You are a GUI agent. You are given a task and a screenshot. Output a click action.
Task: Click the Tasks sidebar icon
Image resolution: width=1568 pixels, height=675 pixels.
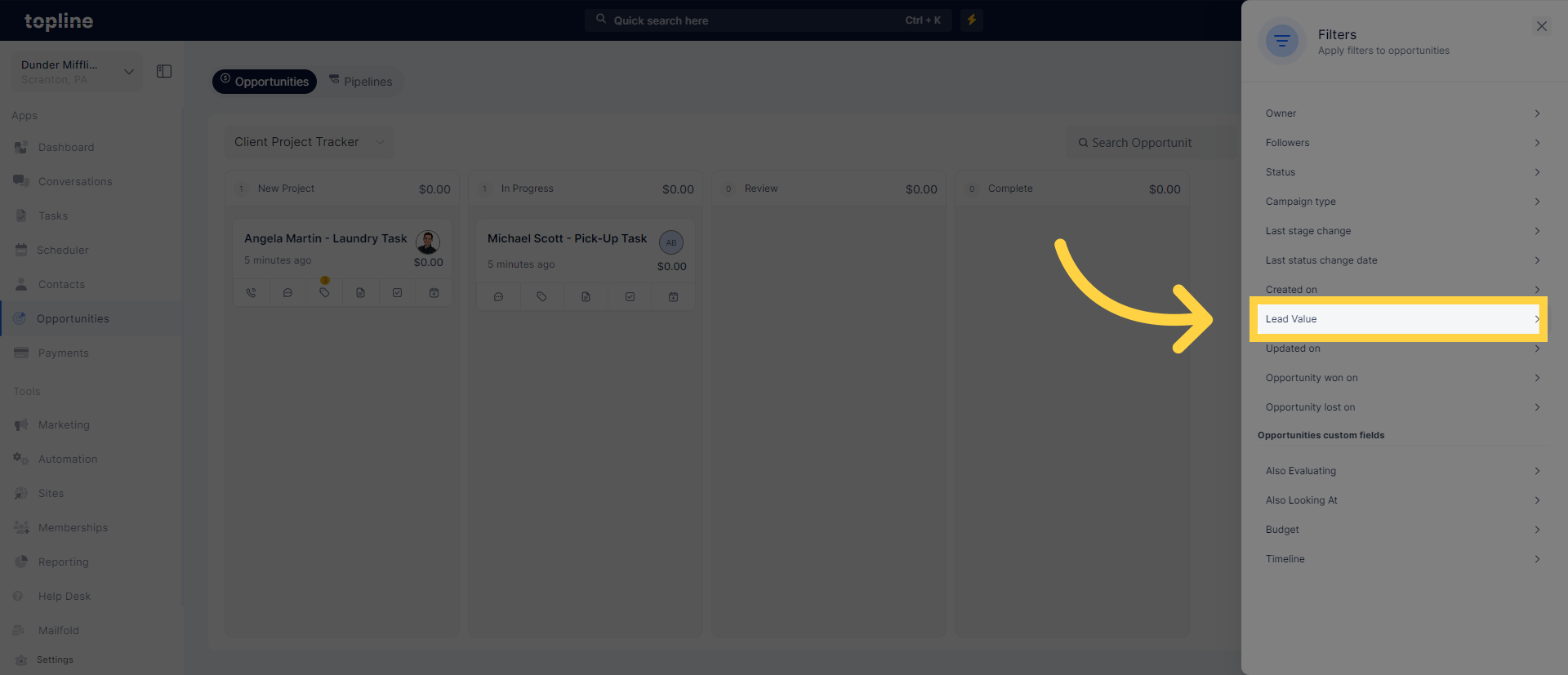click(x=21, y=215)
